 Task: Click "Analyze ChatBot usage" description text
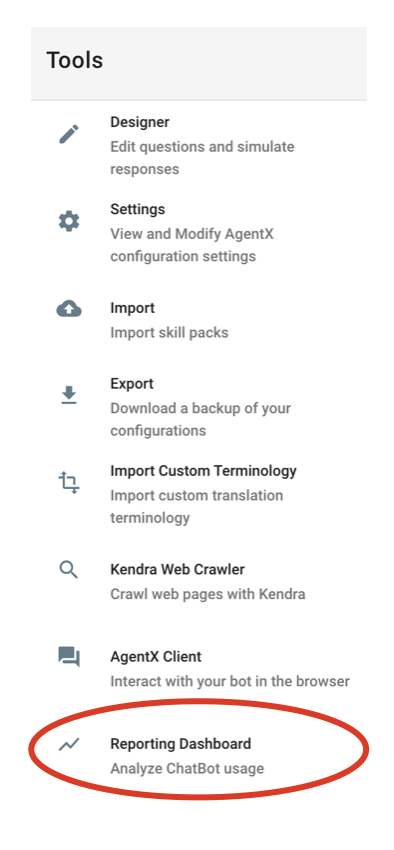[x=187, y=768]
